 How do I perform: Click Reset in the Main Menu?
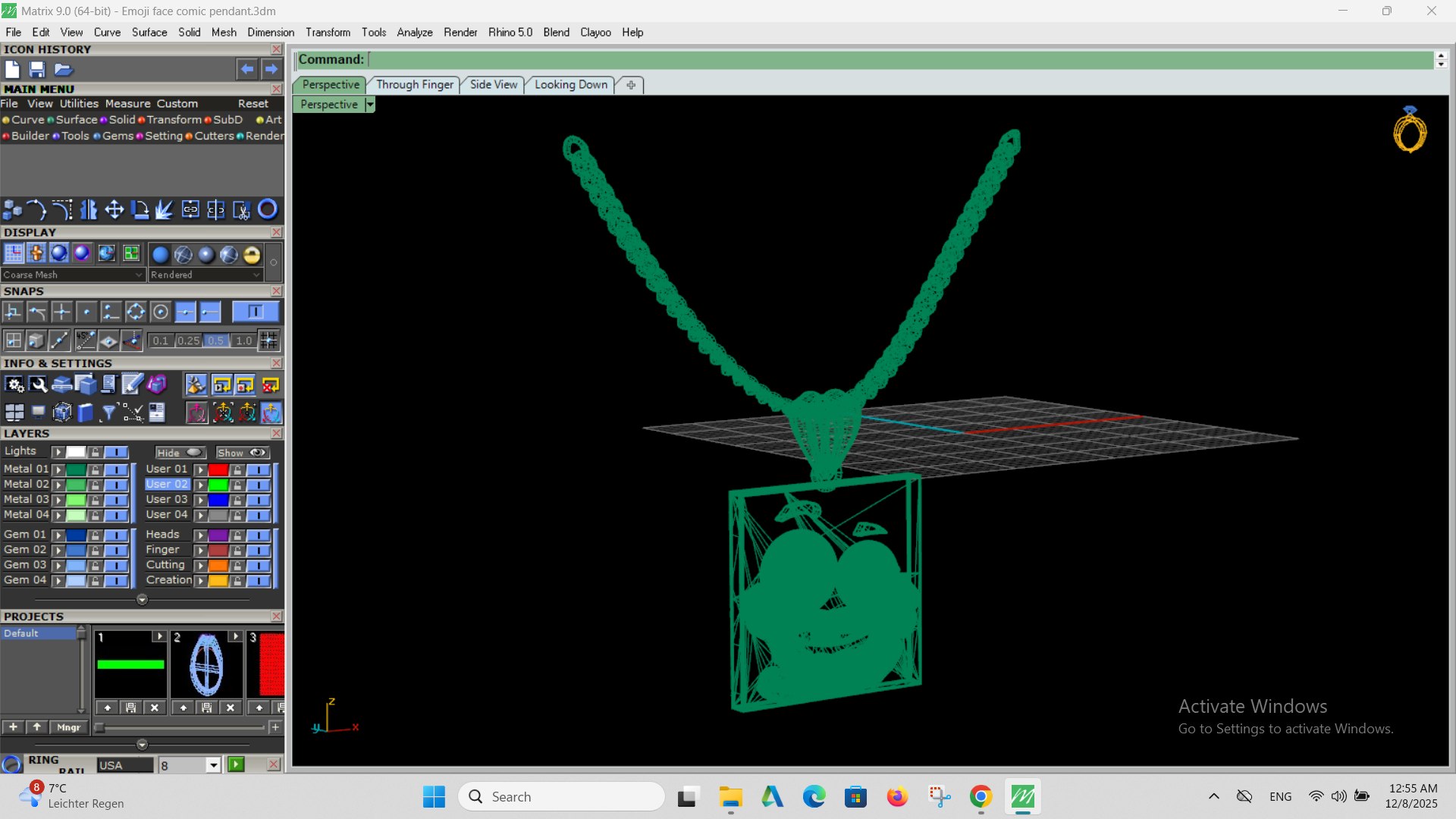tap(253, 104)
